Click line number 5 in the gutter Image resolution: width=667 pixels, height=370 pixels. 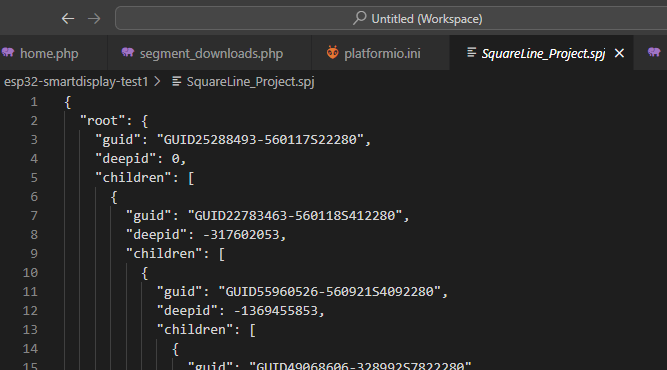(34, 178)
